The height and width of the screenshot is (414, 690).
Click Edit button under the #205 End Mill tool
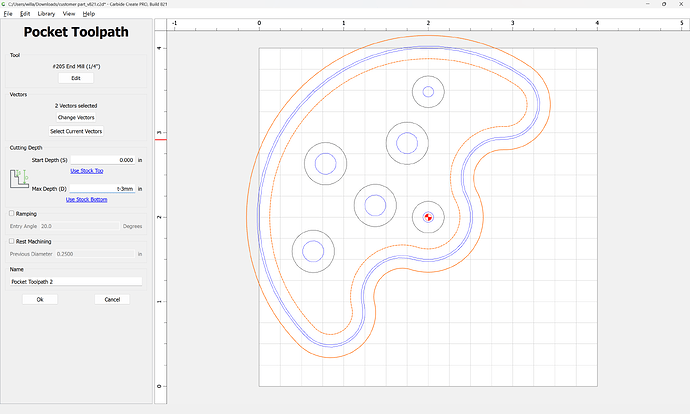[x=76, y=77]
